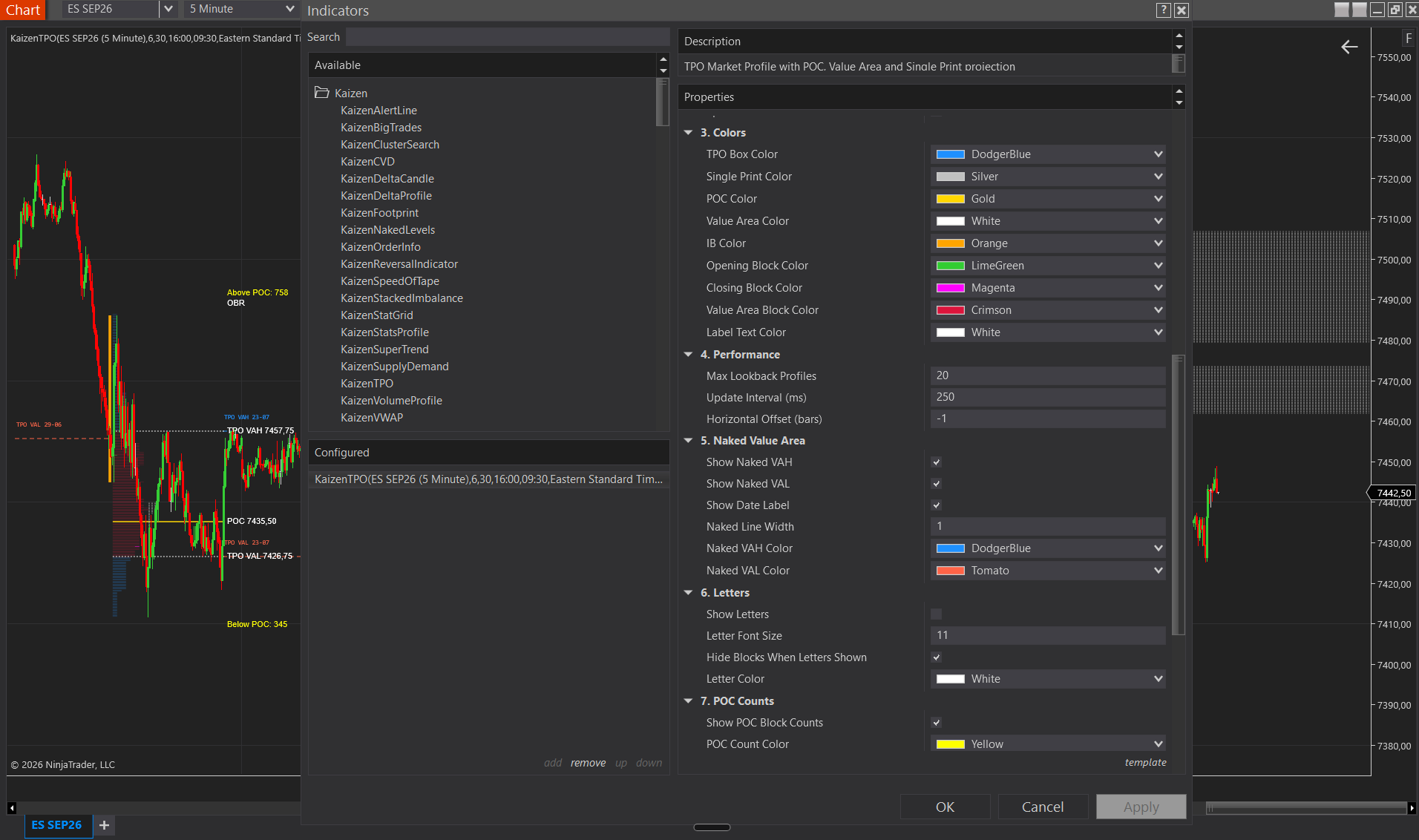1419x840 pixels.
Task: Click the Available list up arrow icon
Action: 663,59
